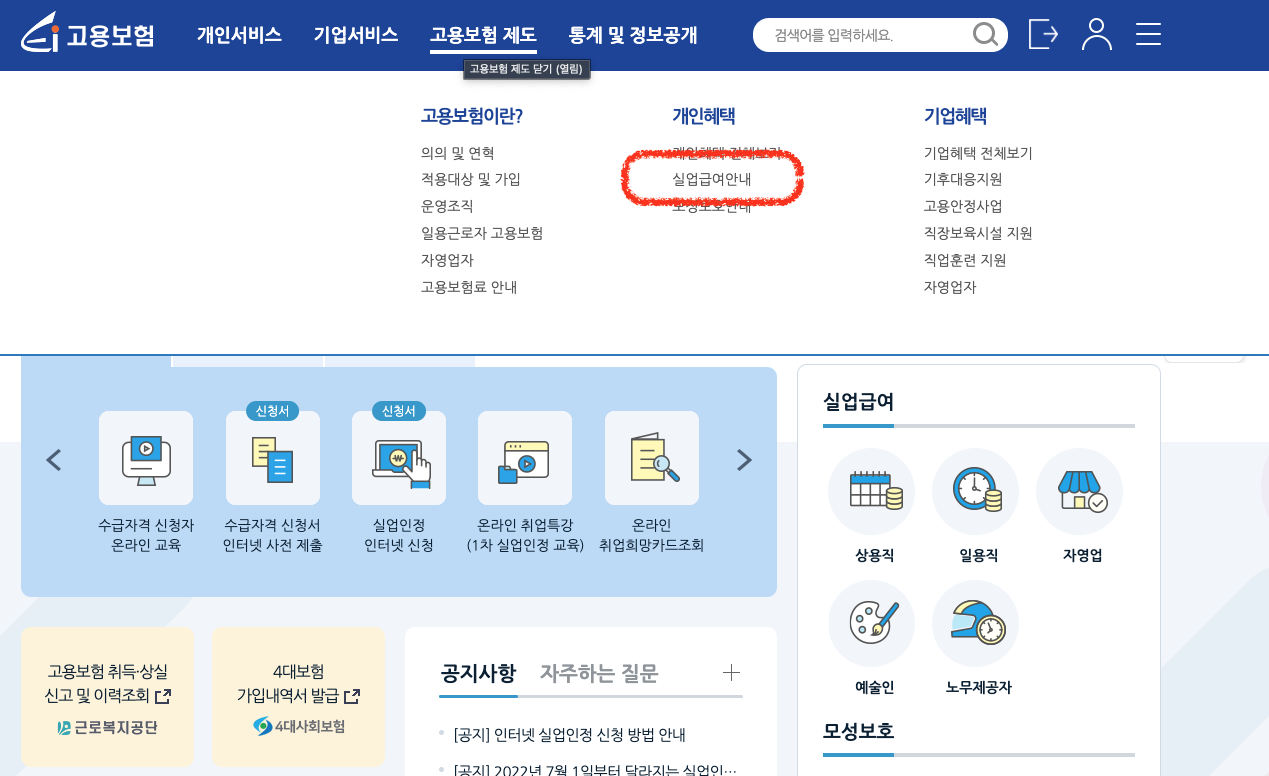Click the 예술인 palette icon

(x=871, y=622)
